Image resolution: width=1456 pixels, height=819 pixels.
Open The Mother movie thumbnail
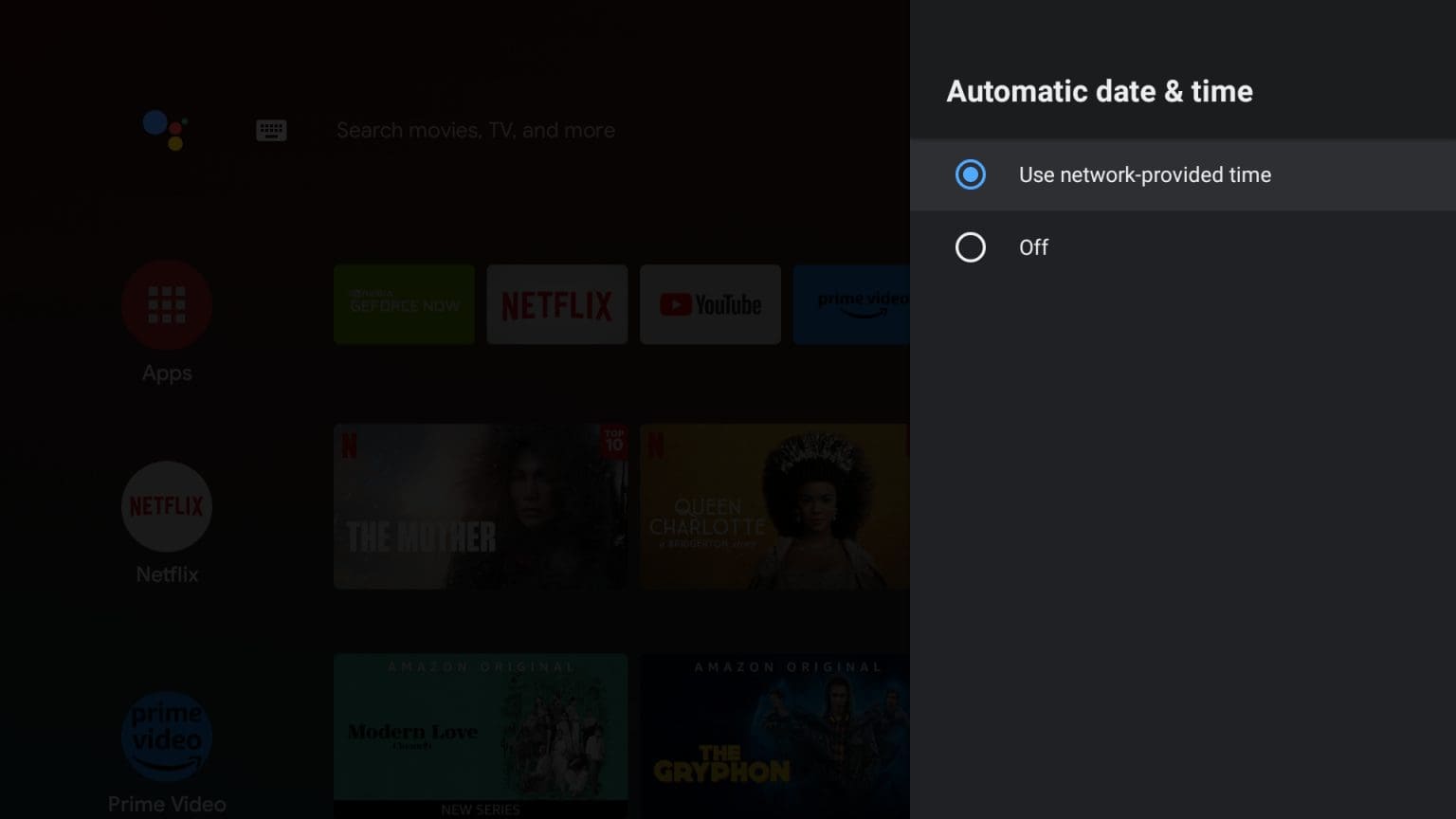(x=481, y=506)
